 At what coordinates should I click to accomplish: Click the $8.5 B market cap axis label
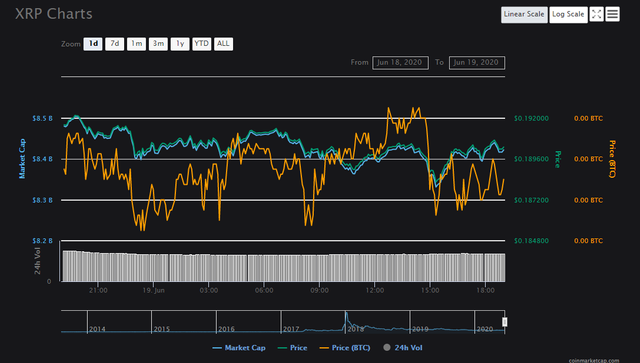pos(42,118)
